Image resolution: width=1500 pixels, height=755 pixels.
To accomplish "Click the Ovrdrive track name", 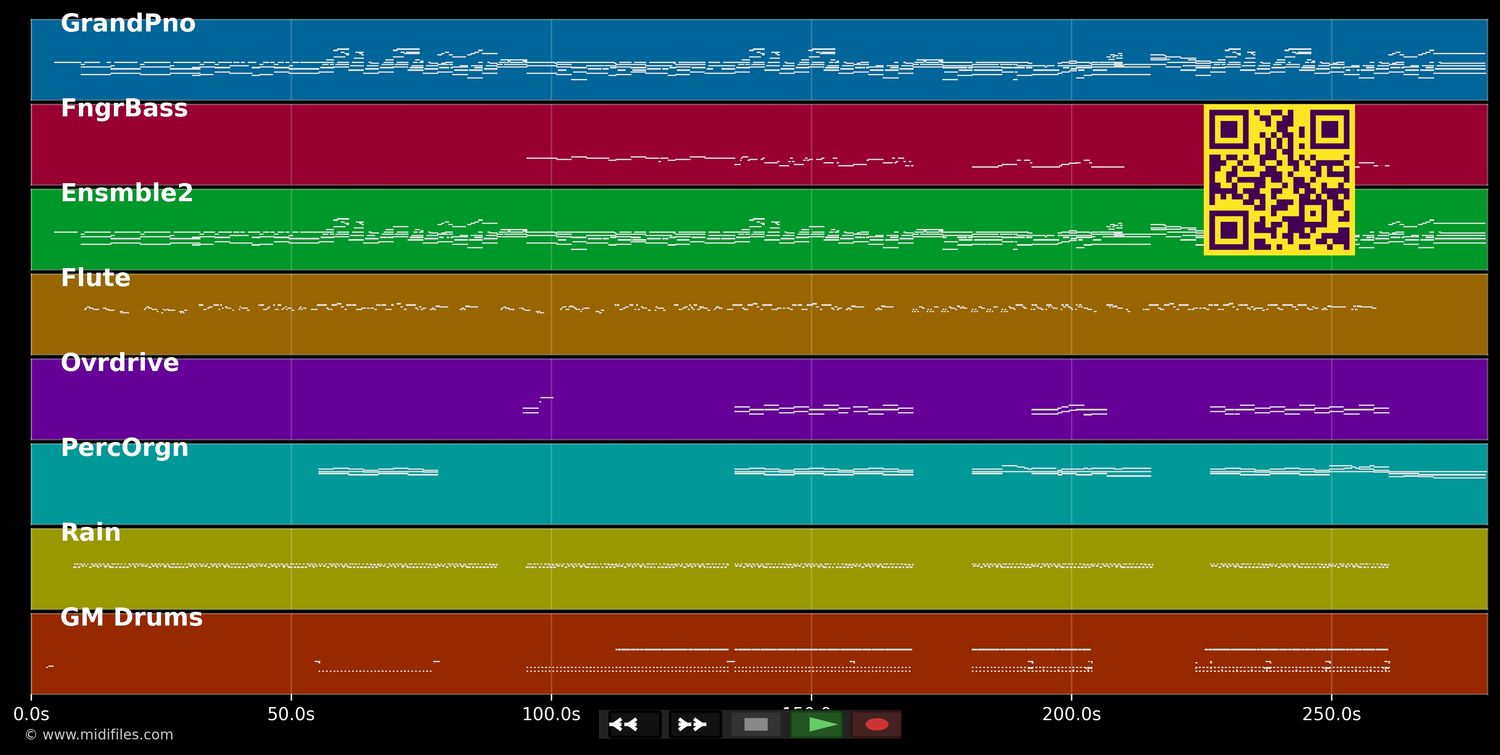I will (x=120, y=364).
